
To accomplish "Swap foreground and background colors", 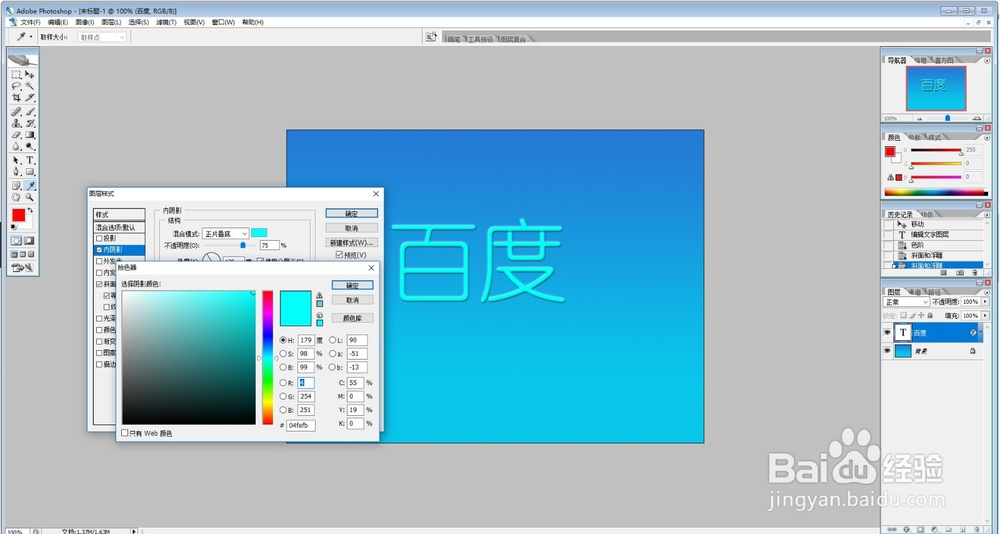I will point(30,211).
